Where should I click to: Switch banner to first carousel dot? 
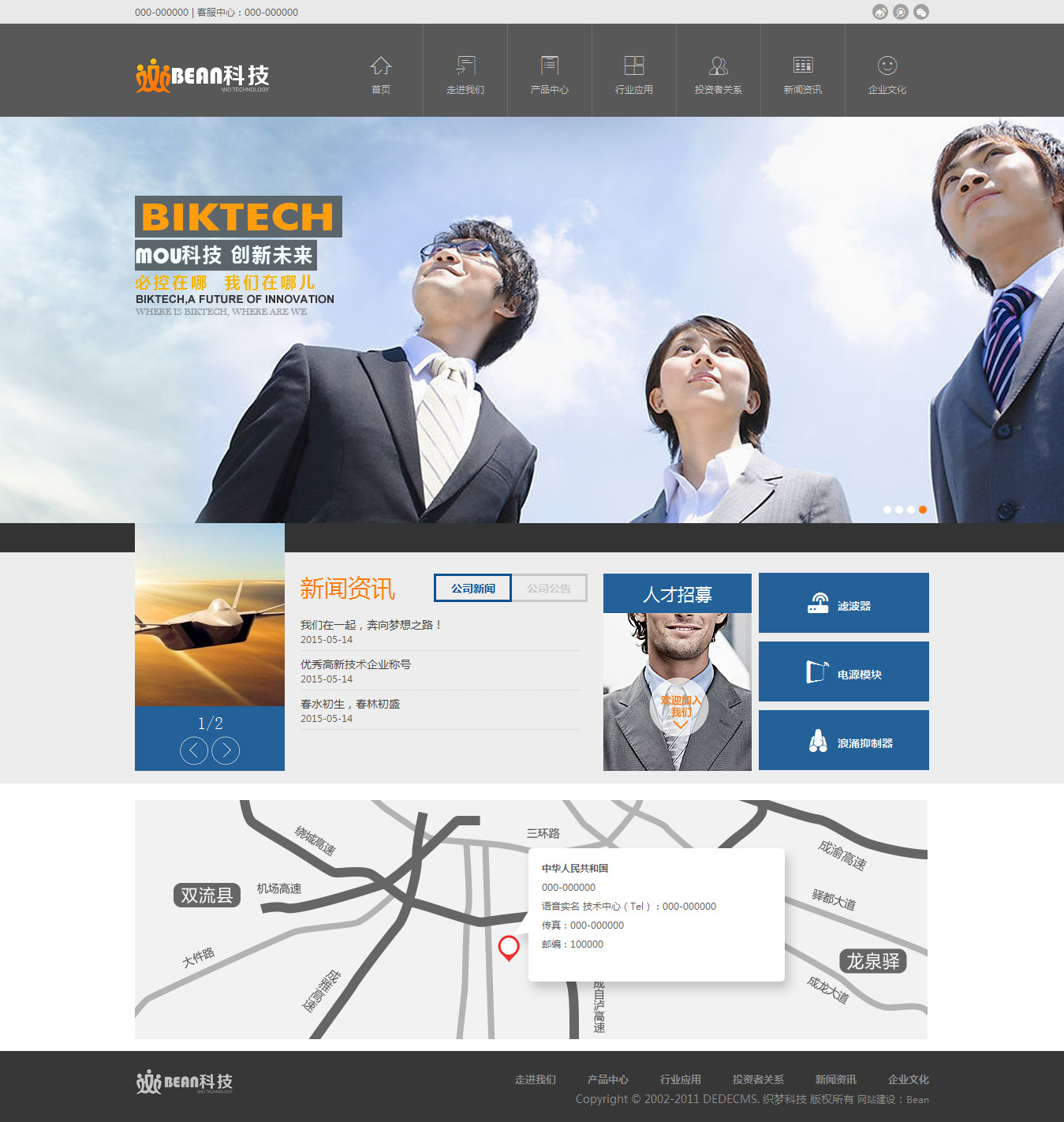coord(887,510)
